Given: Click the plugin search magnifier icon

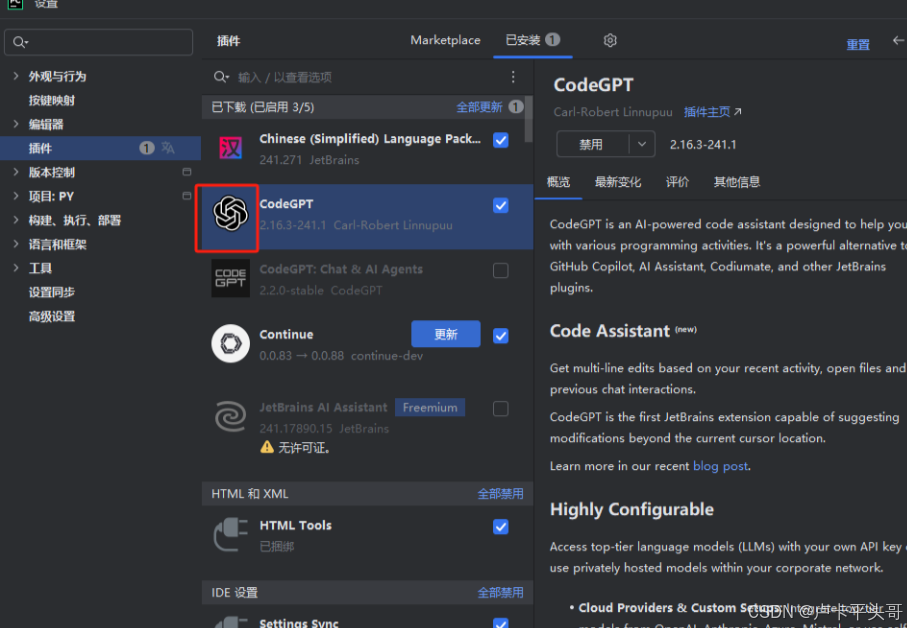Looking at the screenshot, I should [221, 77].
